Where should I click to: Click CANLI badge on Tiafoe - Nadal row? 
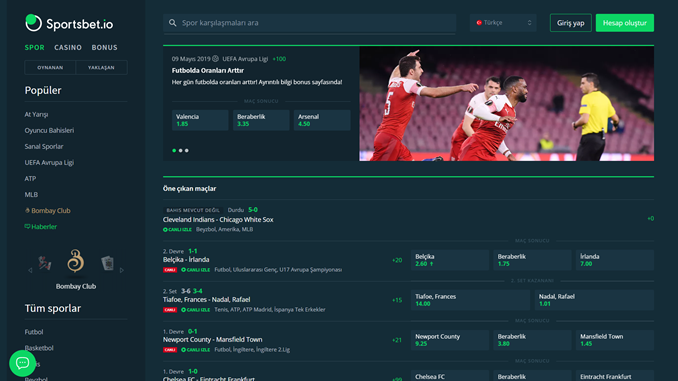point(170,310)
